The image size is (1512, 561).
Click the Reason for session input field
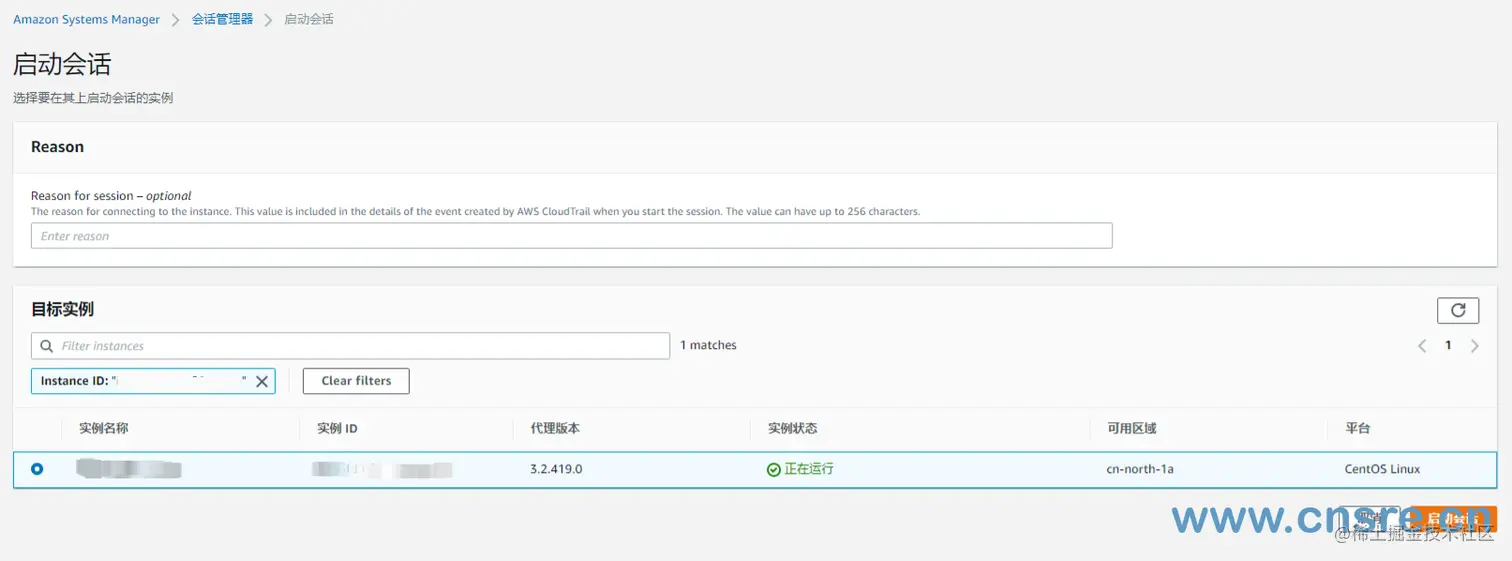click(571, 236)
